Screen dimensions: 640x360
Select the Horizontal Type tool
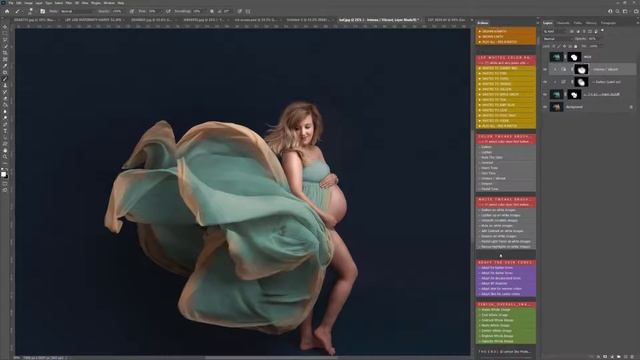(4, 131)
